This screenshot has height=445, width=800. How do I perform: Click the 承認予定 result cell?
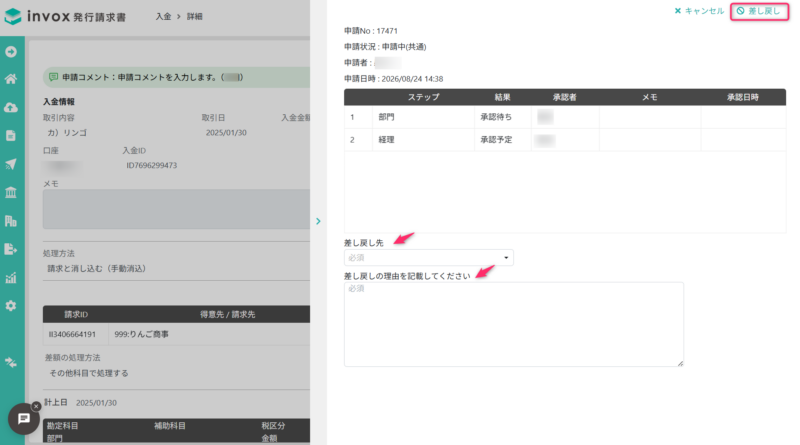tap(503, 139)
